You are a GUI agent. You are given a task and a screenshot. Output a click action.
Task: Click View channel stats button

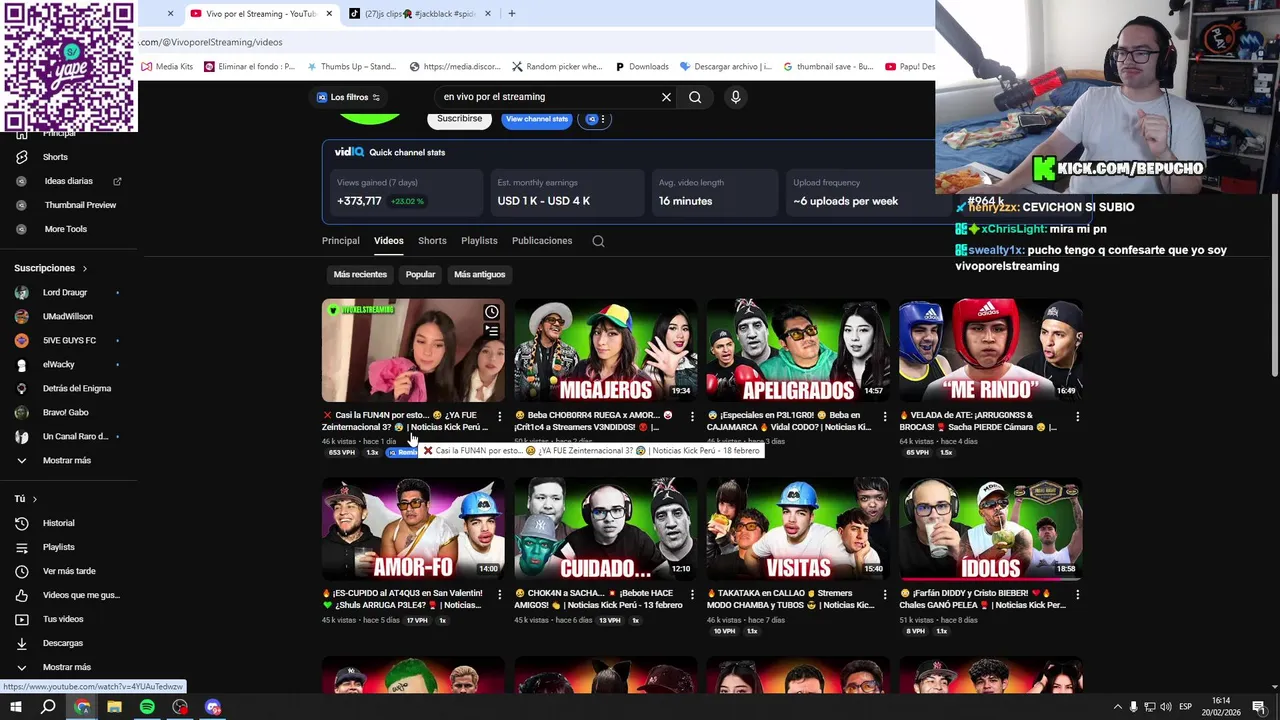pyautogui.click(x=537, y=119)
